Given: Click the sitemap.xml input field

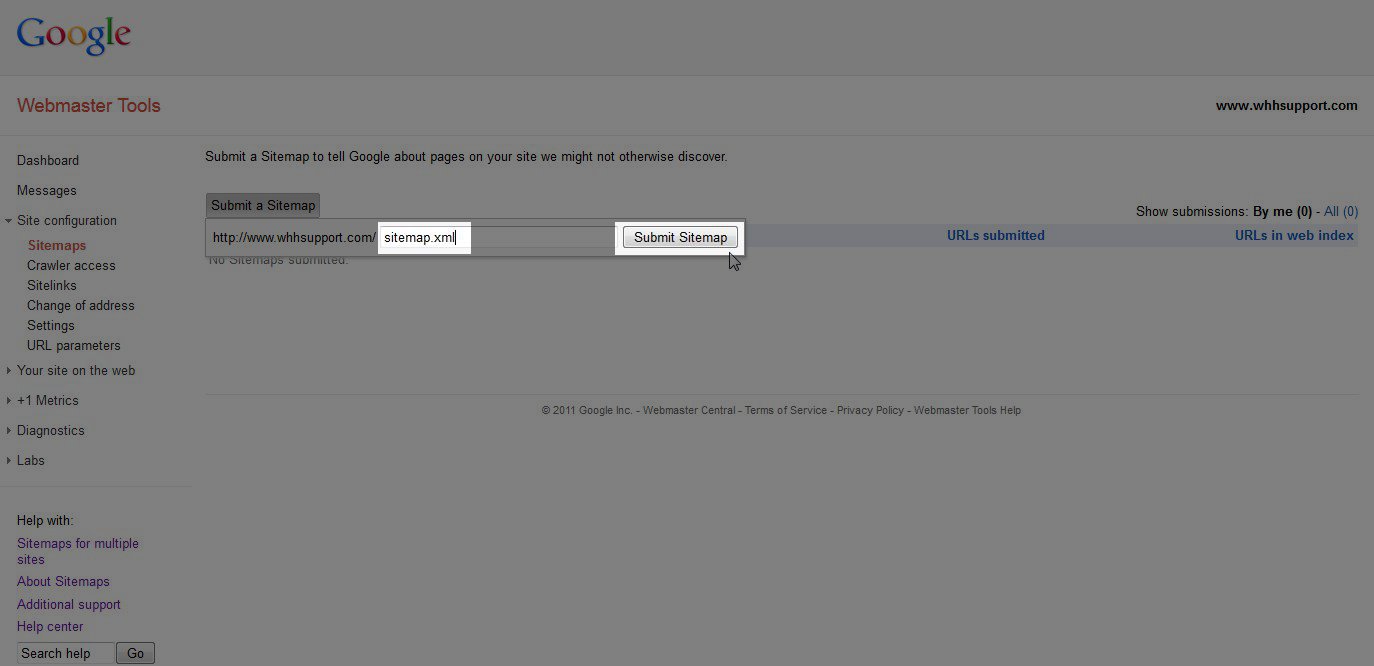Looking at the screenshot, I should (x=495, y=237).
